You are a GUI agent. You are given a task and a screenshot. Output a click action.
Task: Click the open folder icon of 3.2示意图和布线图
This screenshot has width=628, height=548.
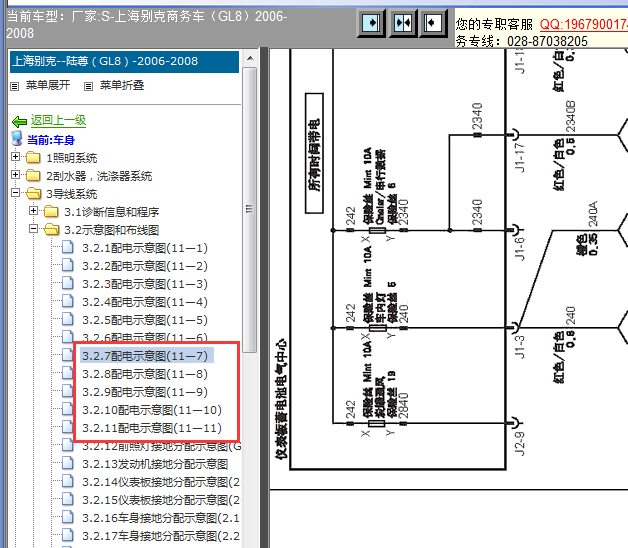52,230
